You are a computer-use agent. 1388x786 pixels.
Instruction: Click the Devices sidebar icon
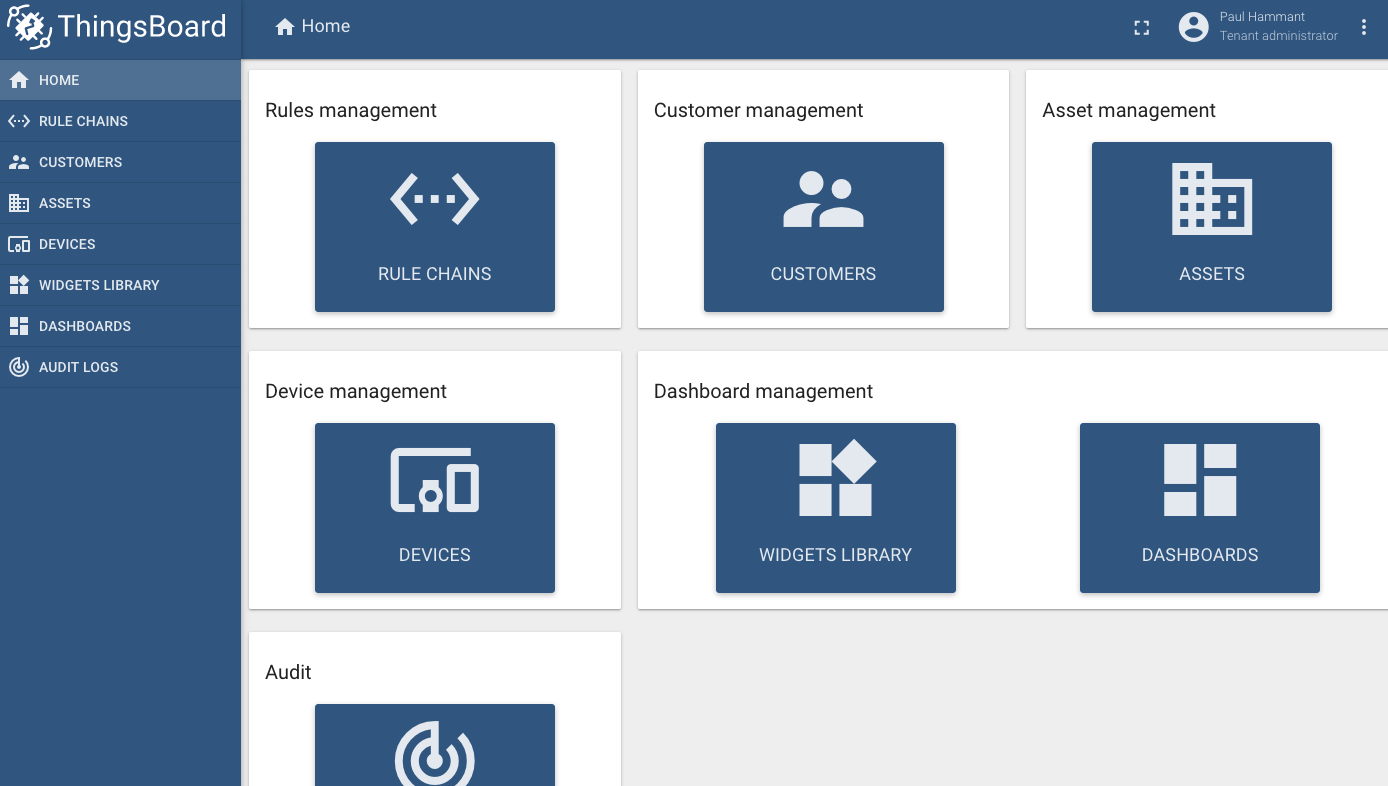pyautogui.click(x=18, y=244)
